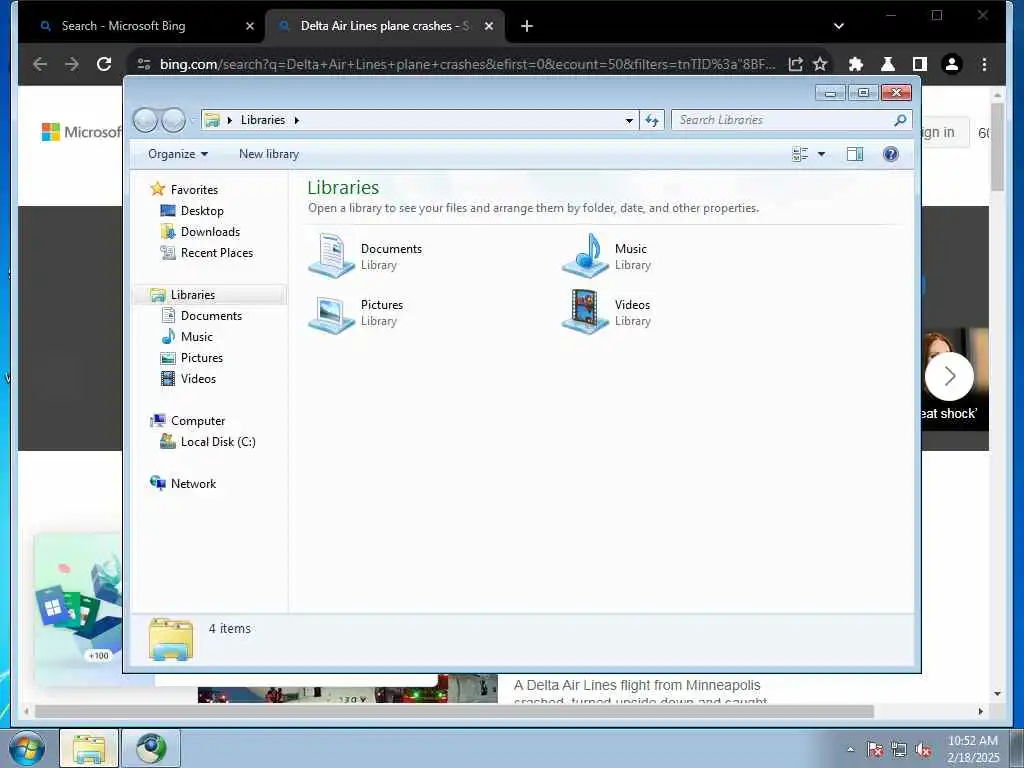Show hidden tray icons arrow
1024x768 pixels.
coord(850,749)
